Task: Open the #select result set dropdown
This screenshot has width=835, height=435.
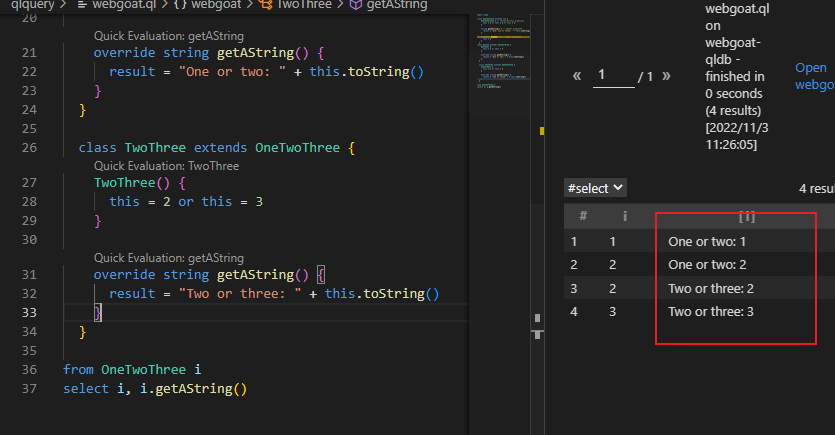Action: coord(595,188)
